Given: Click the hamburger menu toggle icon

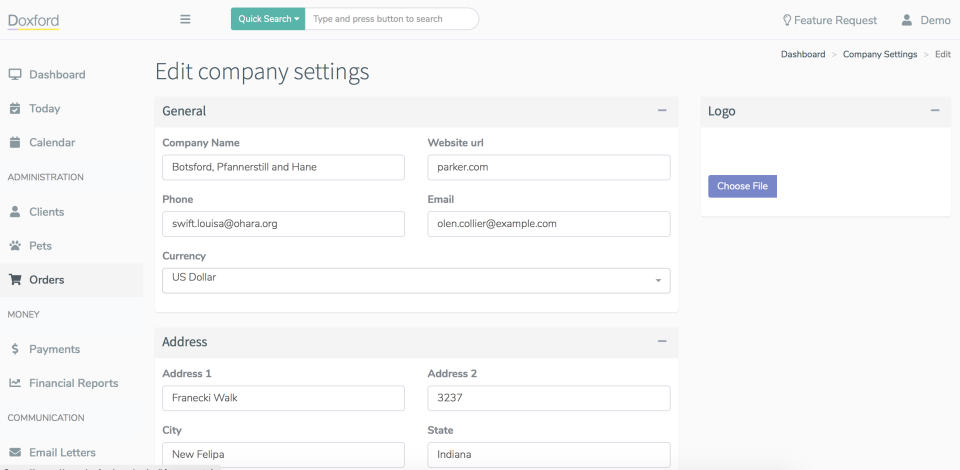Looking at the screenshot, I should 185,19.
